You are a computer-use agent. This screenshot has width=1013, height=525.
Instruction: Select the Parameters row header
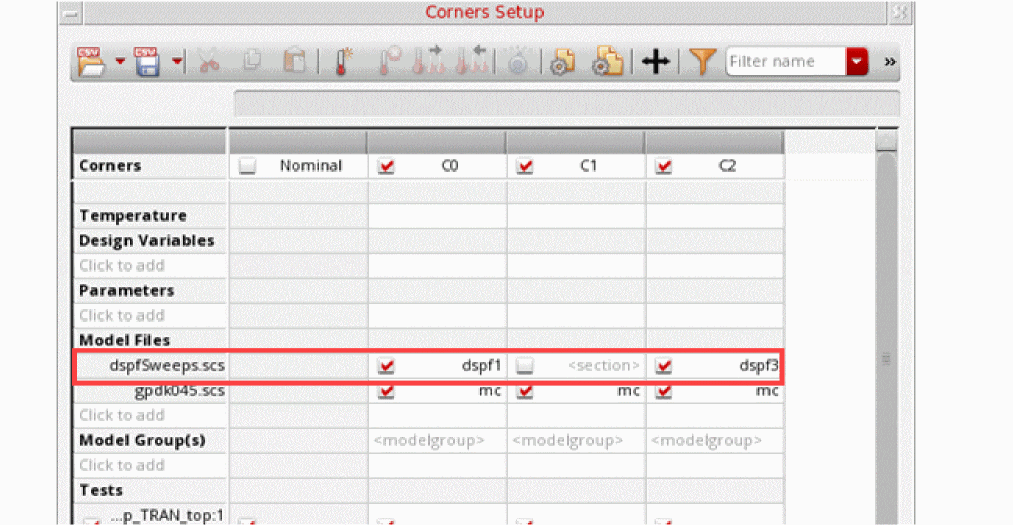pos(127,291)
